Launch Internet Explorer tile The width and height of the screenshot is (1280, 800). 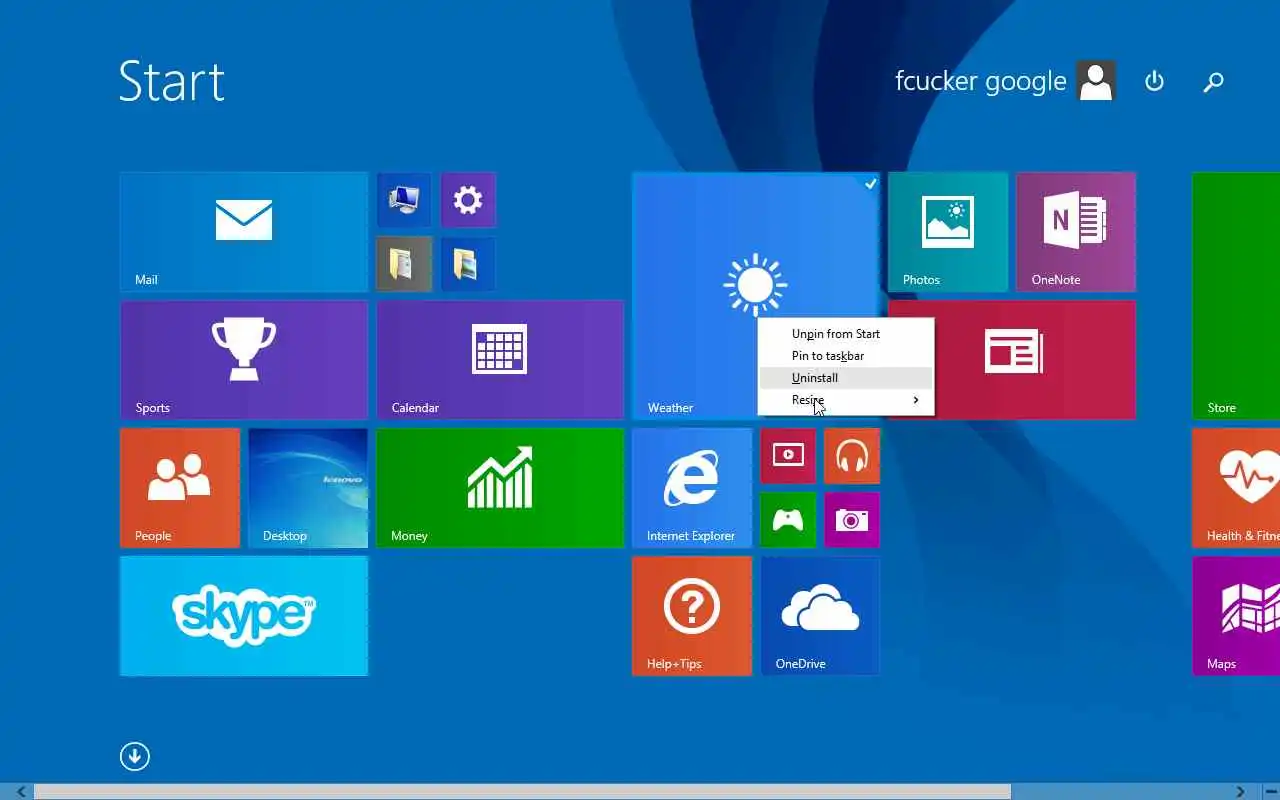pyautogui.click(x=692, y=488)
